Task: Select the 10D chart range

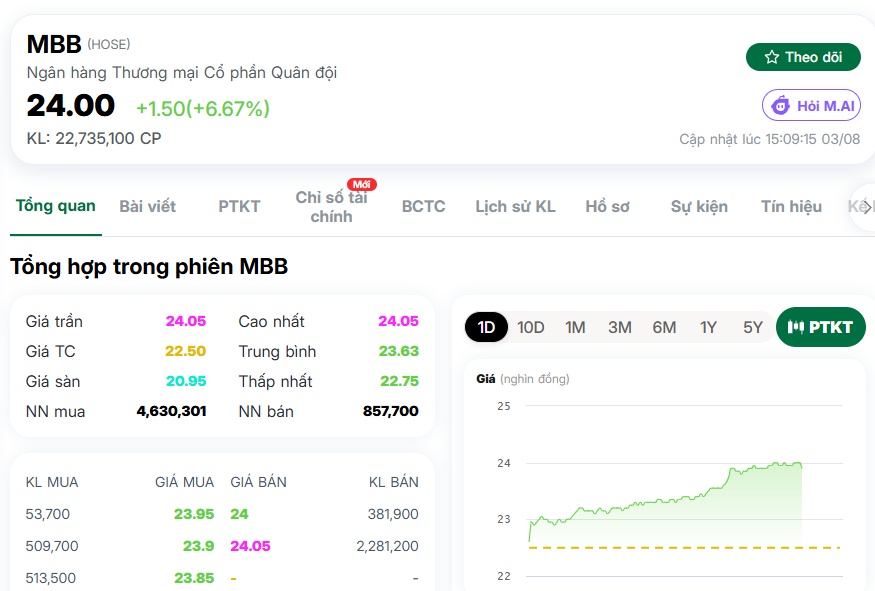Action: tap(531, 327)
